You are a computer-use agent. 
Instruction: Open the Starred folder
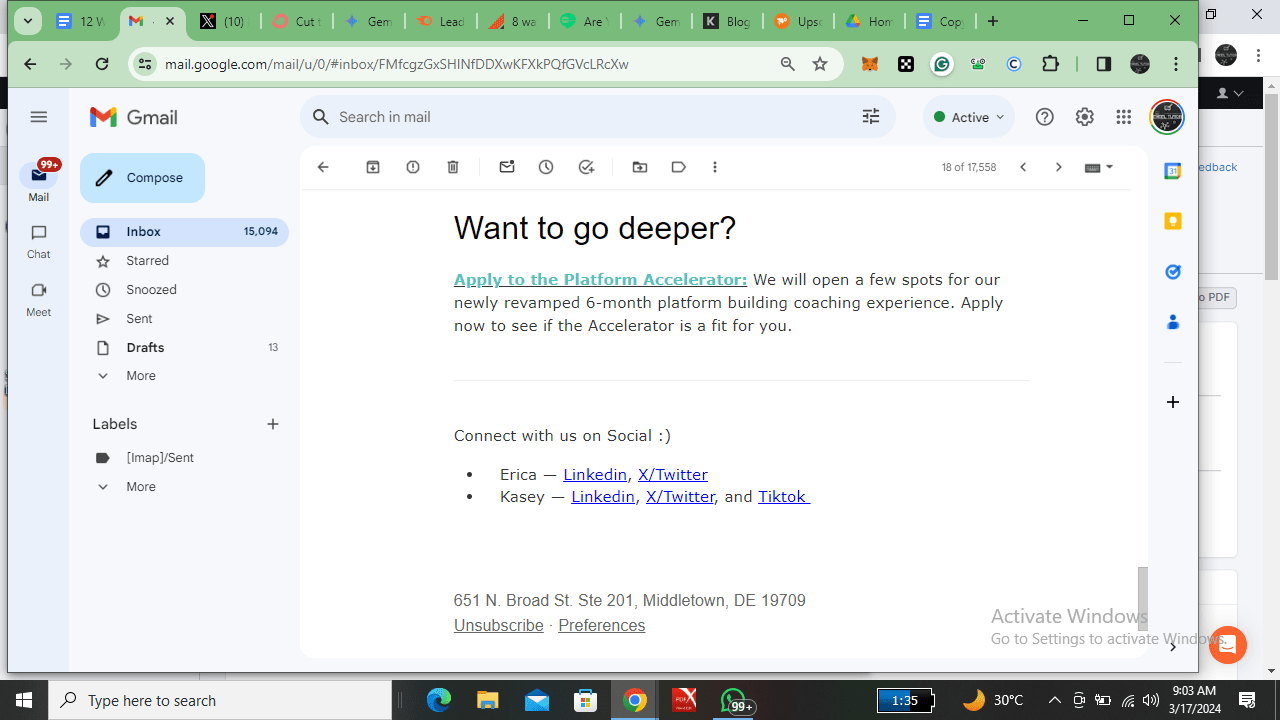pos(184,261)
